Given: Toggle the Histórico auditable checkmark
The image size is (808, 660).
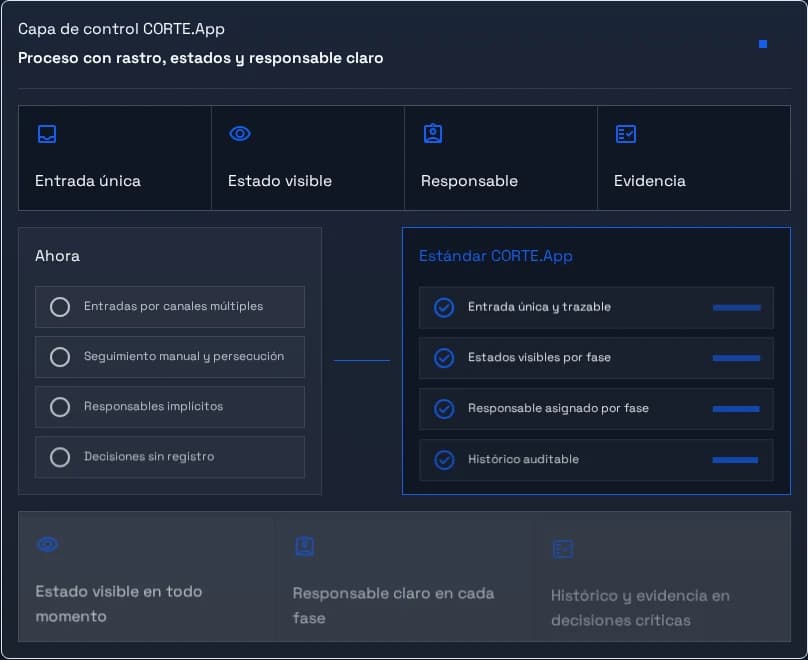Looking at the screenshot, I should click(444, 460).
